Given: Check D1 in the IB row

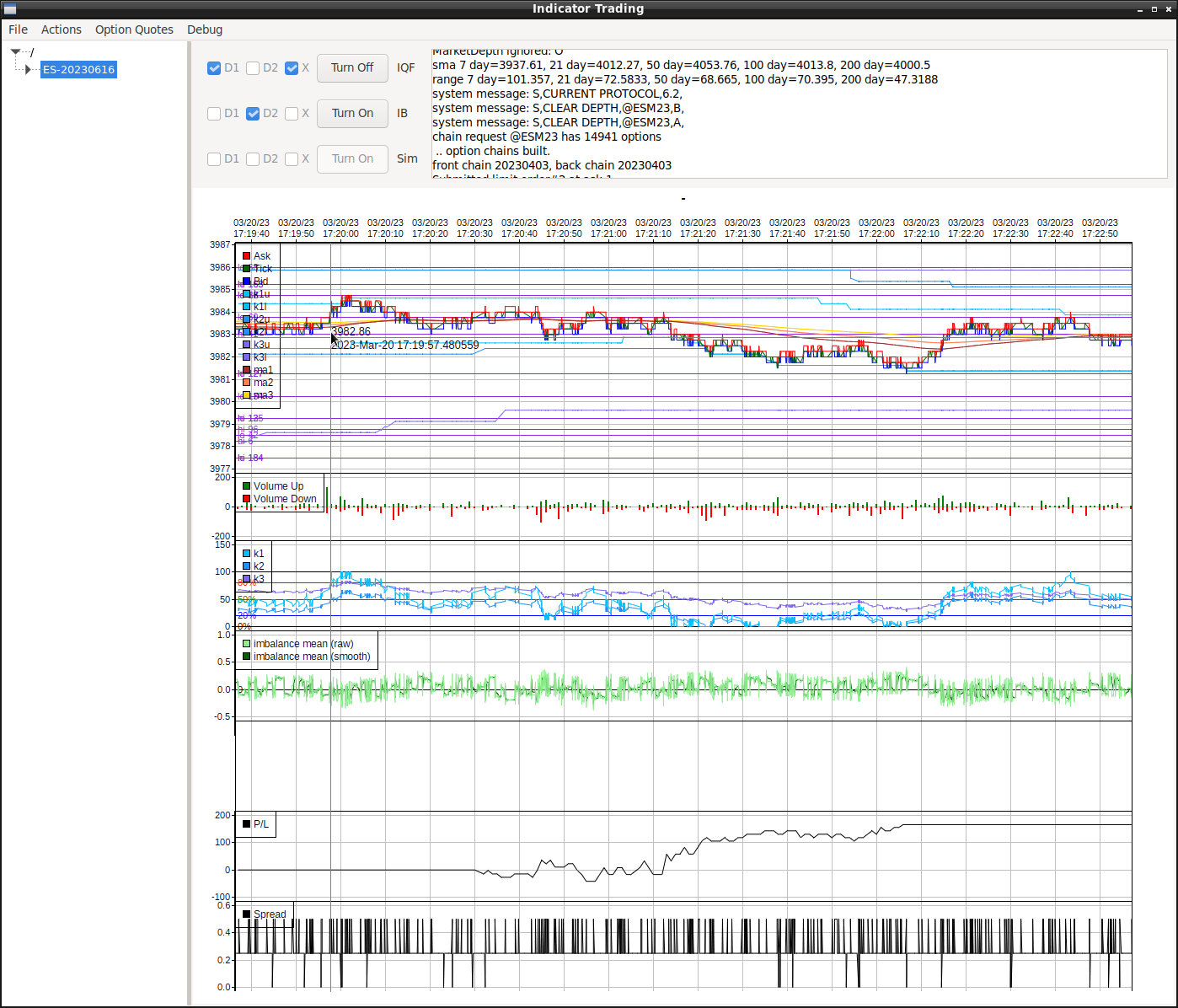Looking at the screenshot, I should click(214, 114).
